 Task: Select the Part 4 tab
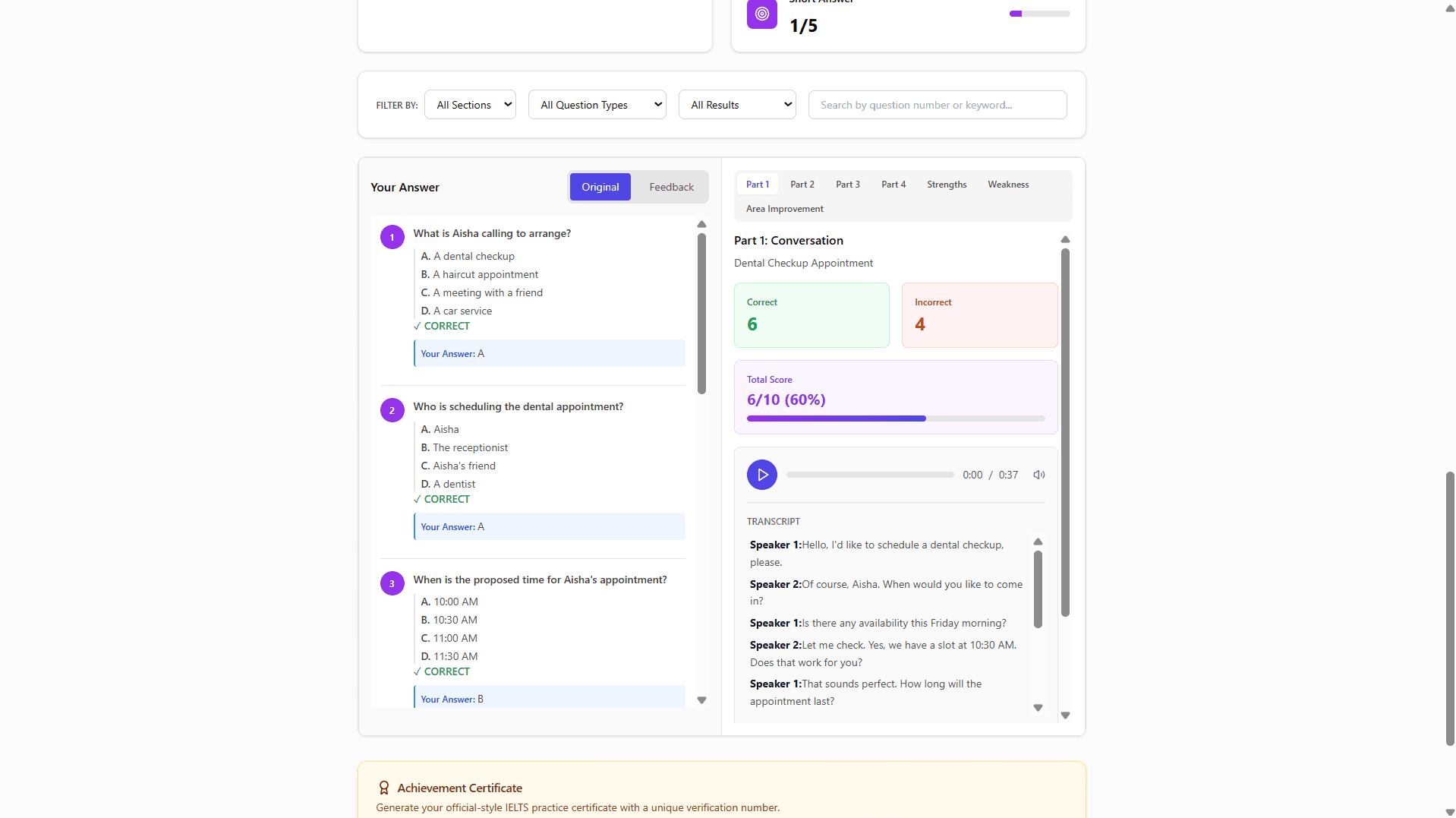[893, 185]
